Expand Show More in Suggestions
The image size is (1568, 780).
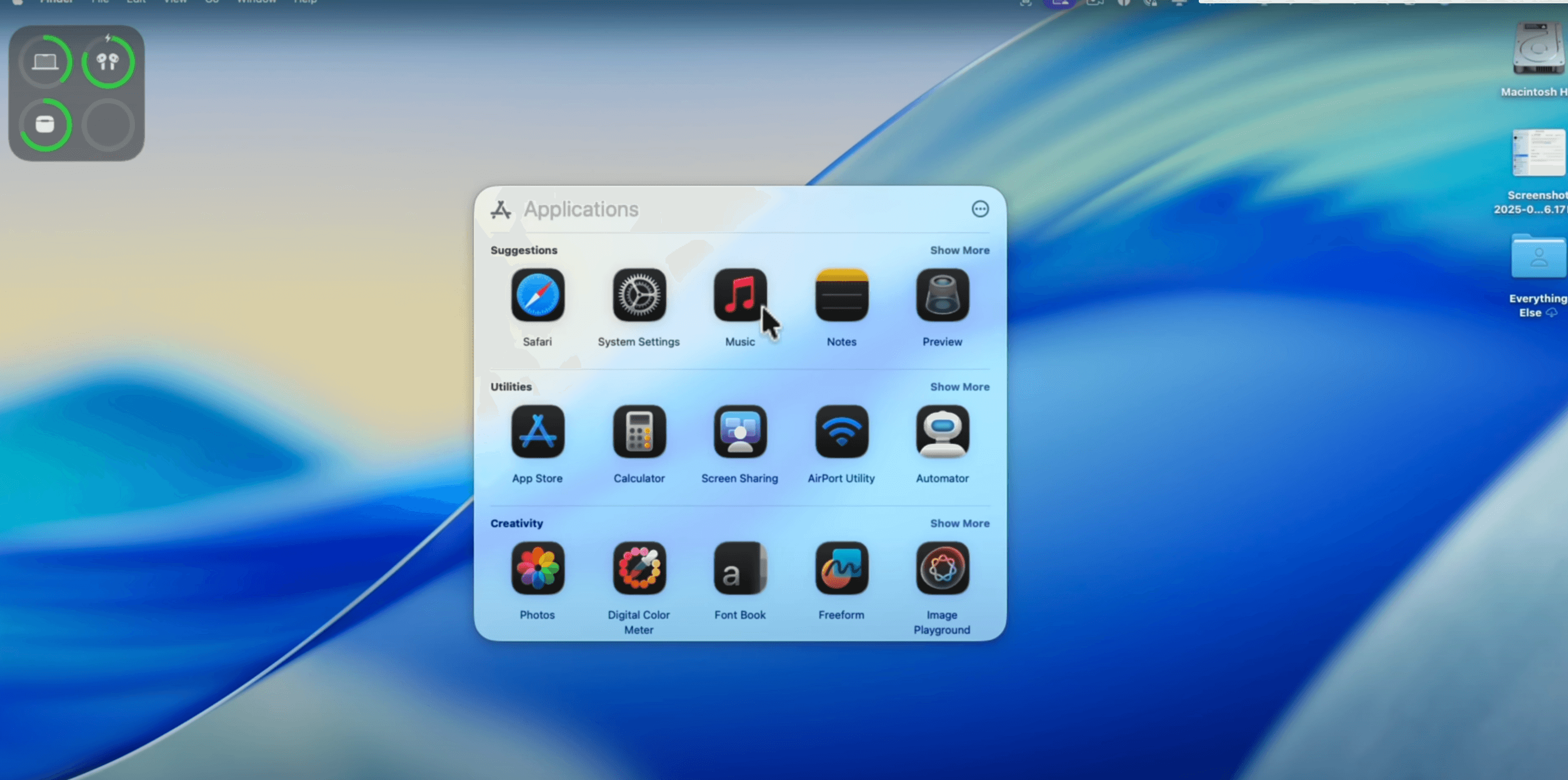[x=959, y=250]
